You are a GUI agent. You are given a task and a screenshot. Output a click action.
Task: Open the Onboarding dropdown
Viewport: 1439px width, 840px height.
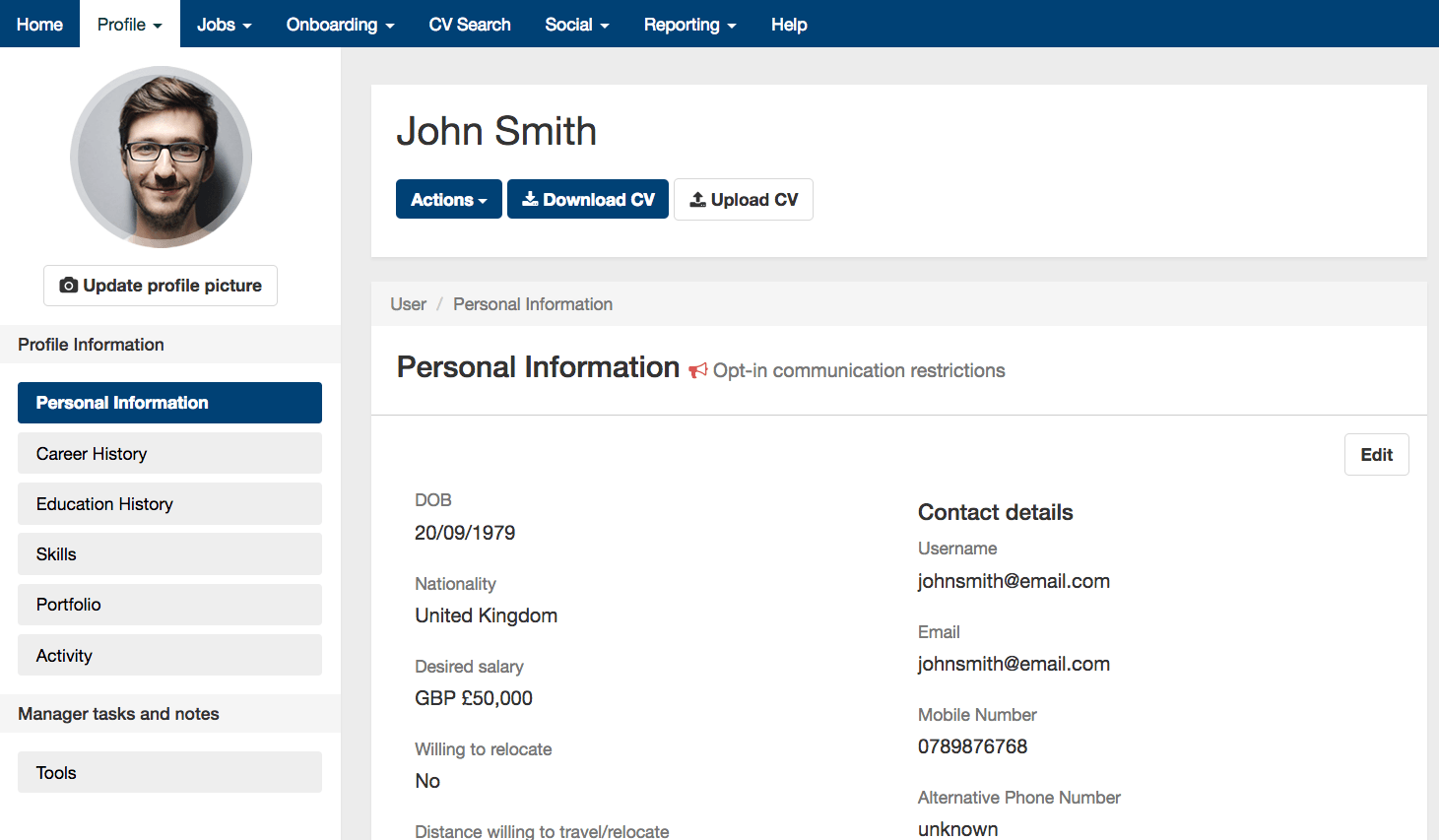coord(341,24)
